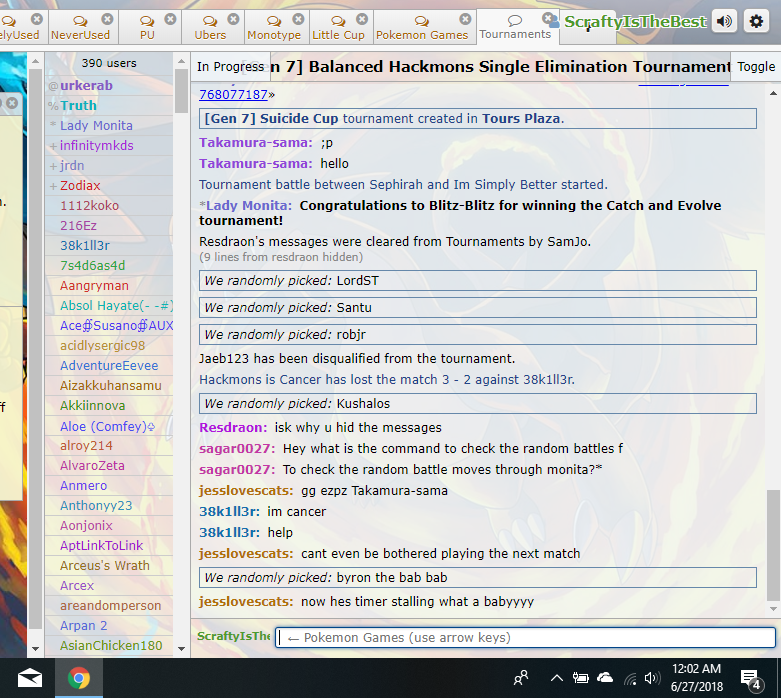Image resolution: width=781 pixels, height=698 pixels.
Task: Click user AsianChicken180
Action: click(x=109, y=646)
